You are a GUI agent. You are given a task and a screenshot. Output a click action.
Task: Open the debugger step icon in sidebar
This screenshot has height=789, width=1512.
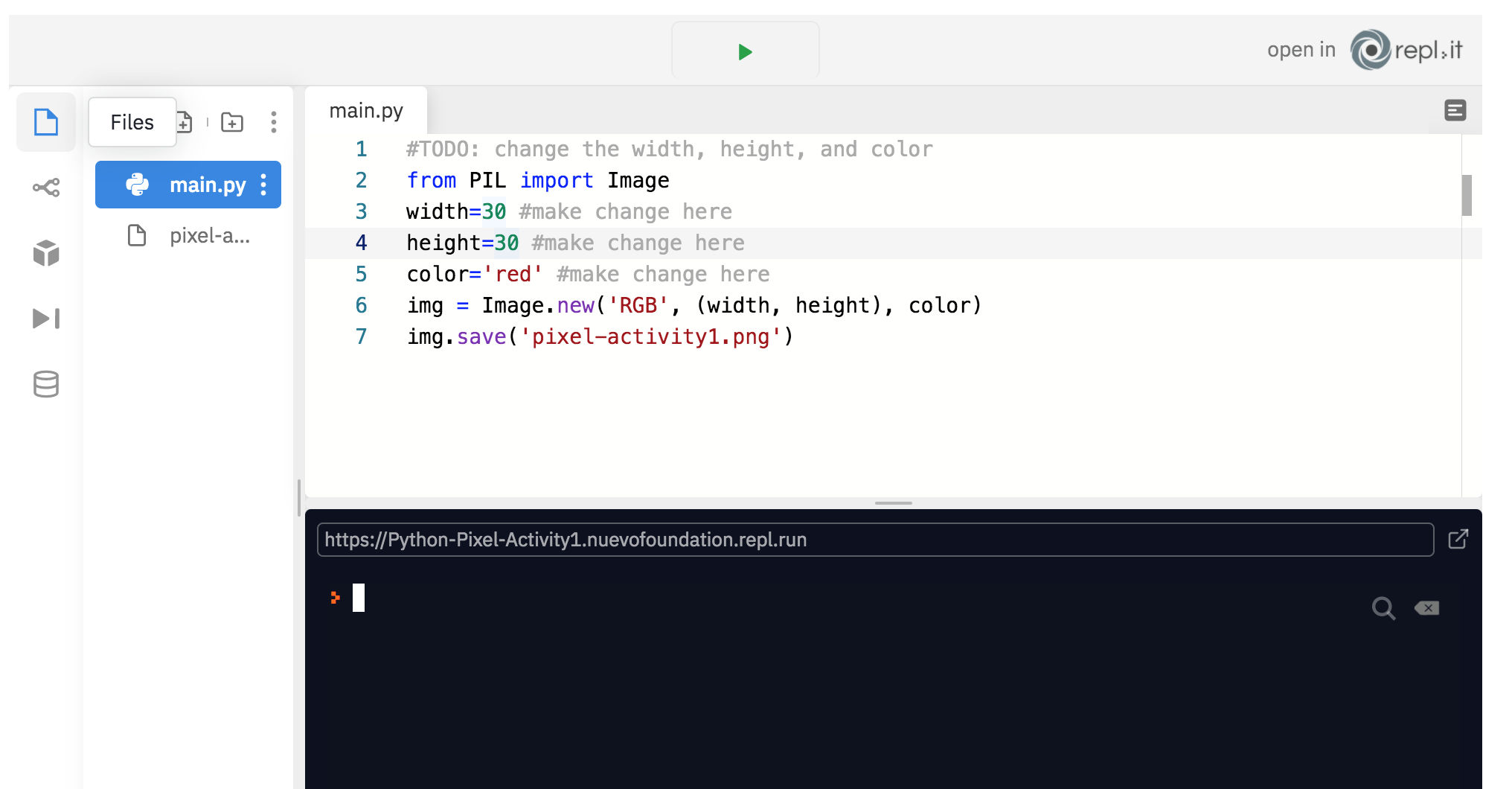46,319
